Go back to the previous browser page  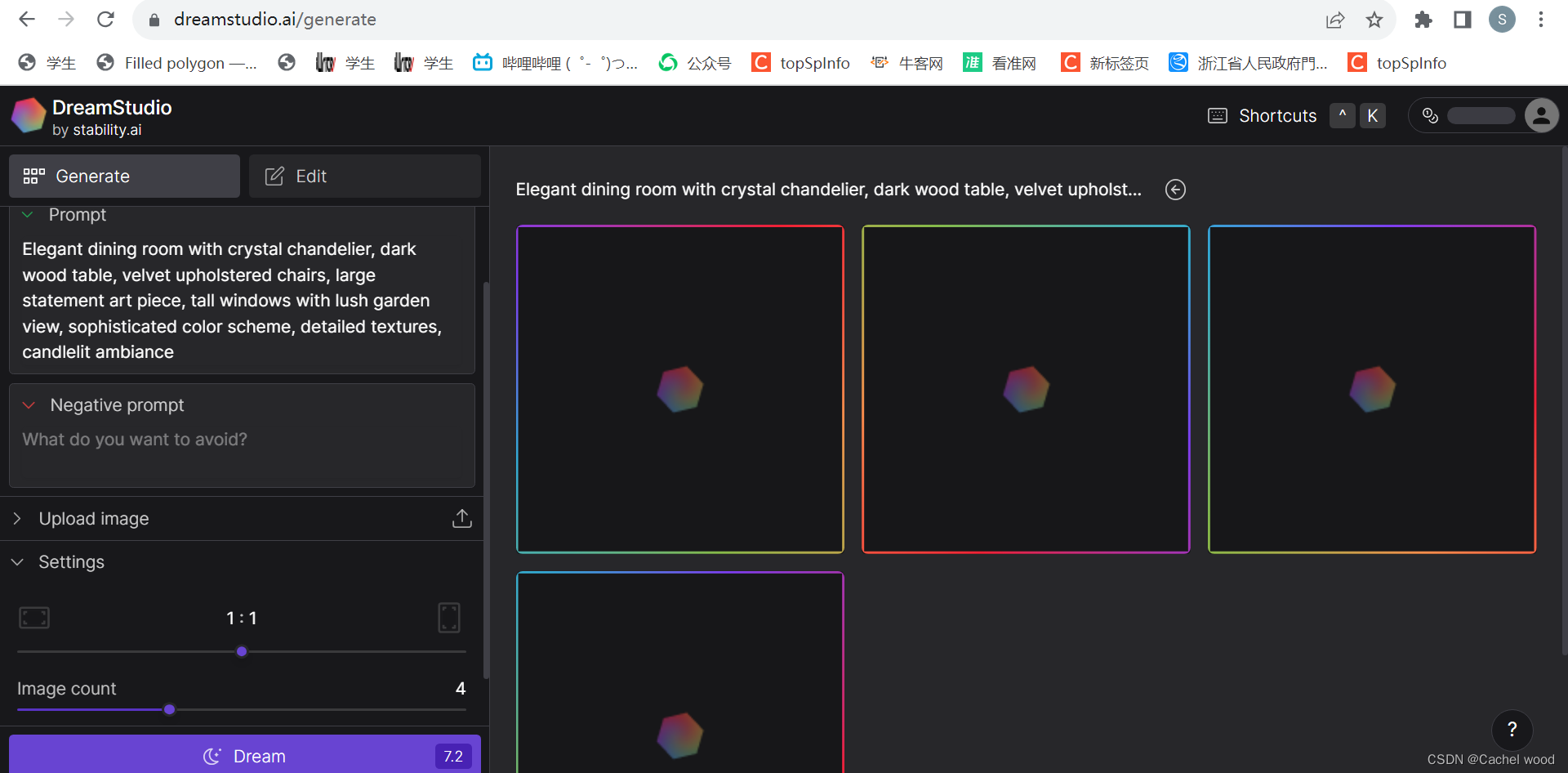27,19
